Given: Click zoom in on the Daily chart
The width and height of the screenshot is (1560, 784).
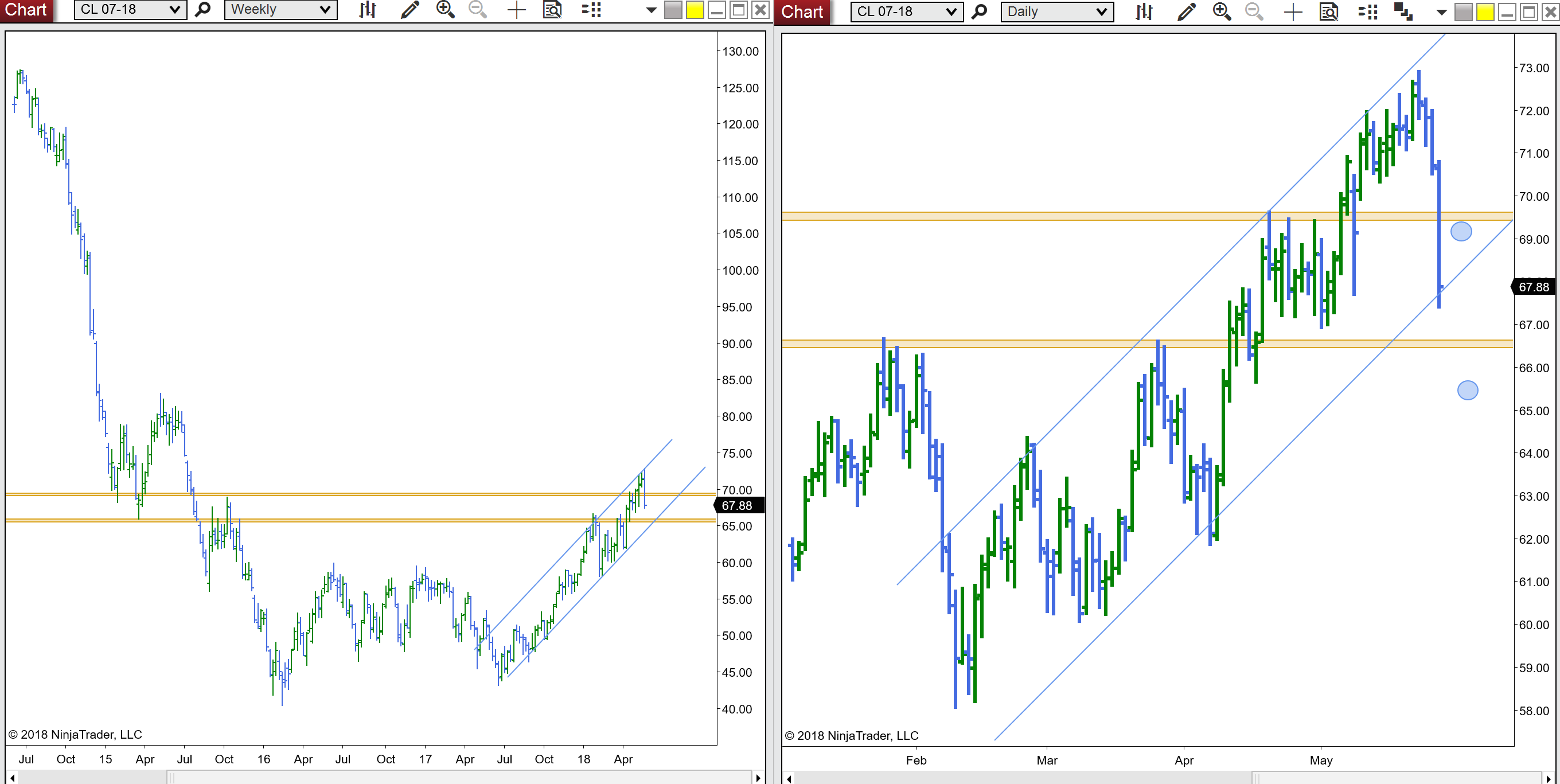Looking at the screenshot, I should 1222,11.
